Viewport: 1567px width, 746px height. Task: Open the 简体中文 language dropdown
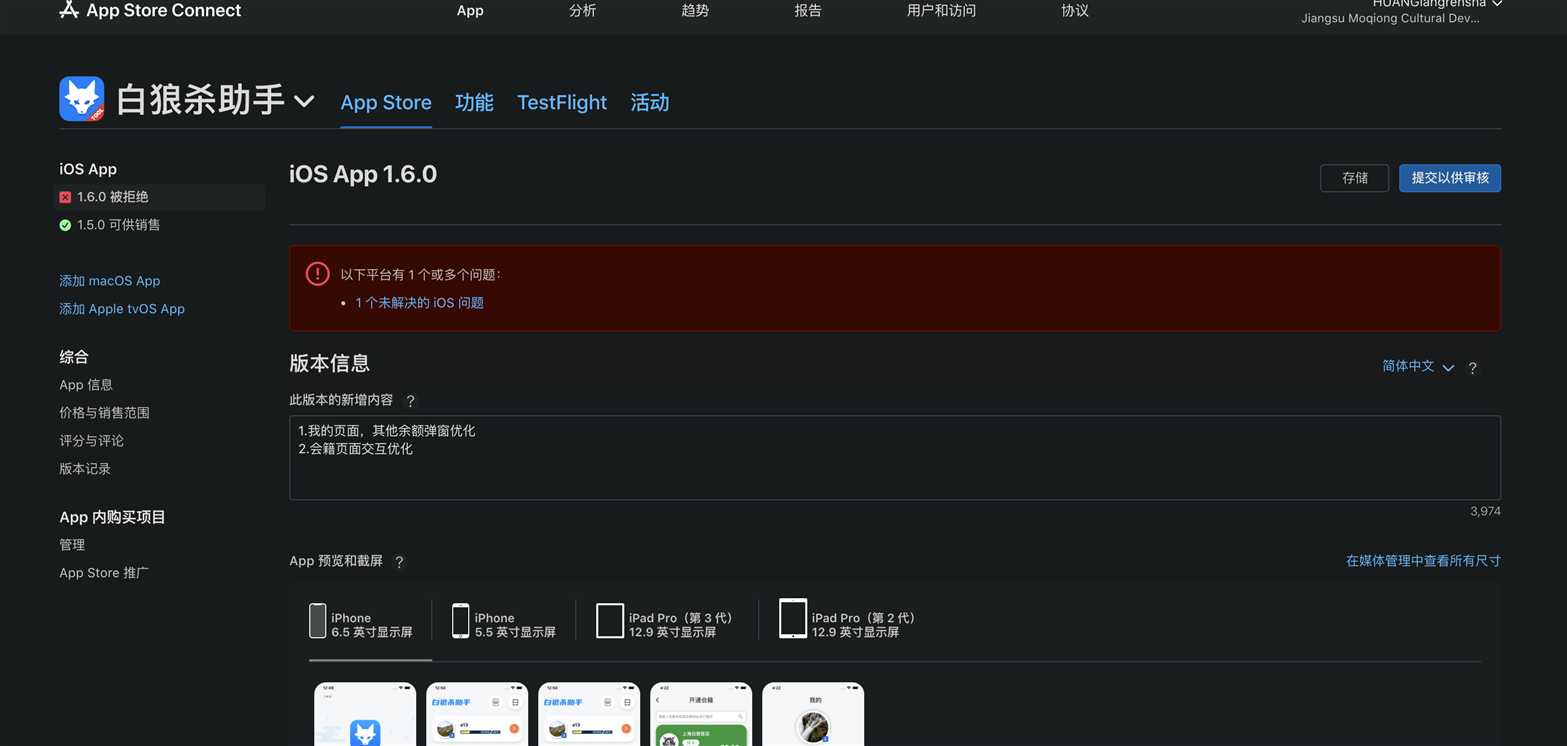[x=1417, y=367]
